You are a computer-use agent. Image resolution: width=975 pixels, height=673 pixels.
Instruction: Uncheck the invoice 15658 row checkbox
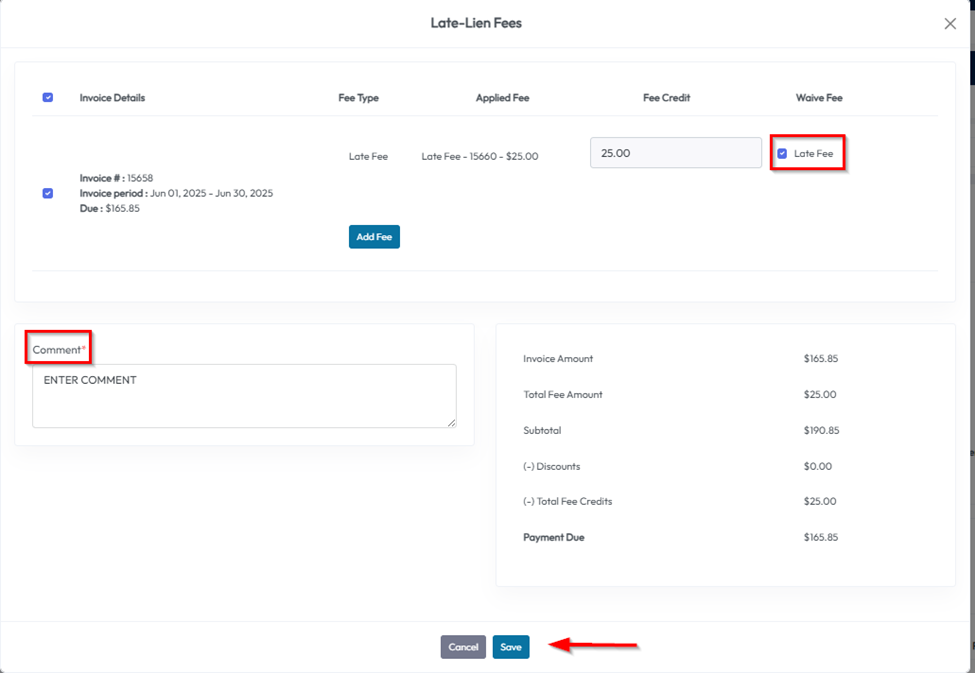coord(48,193)
